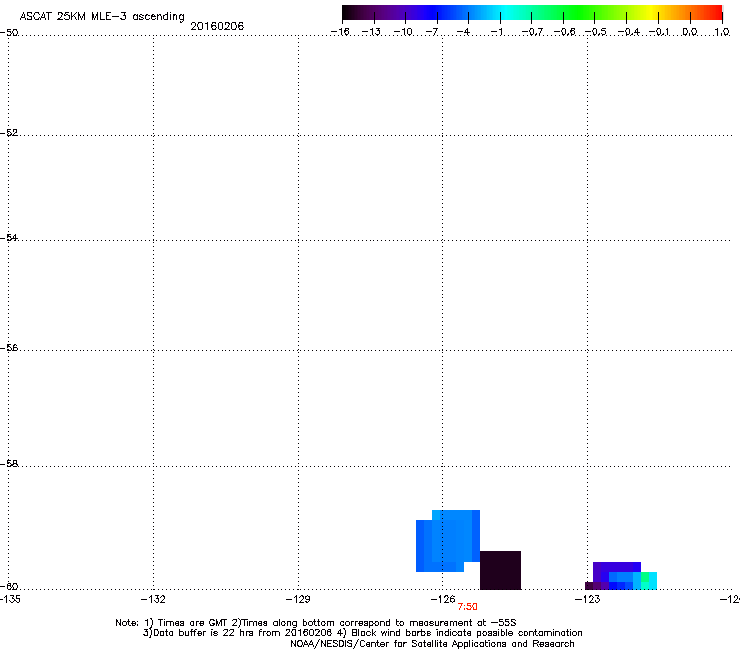740x650 pixels.
Task: Click the -16 colorbar label
Action: pyautogui.click(x=340, y=32)
